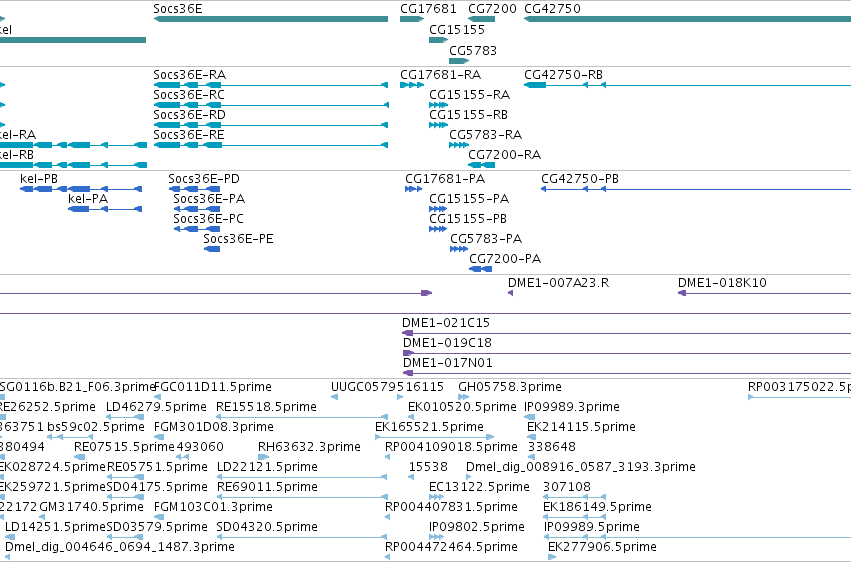The height and width of the screenshot is (562, 851).
Task: Select the CG5783 gene feature
Action: pos(459,61)
